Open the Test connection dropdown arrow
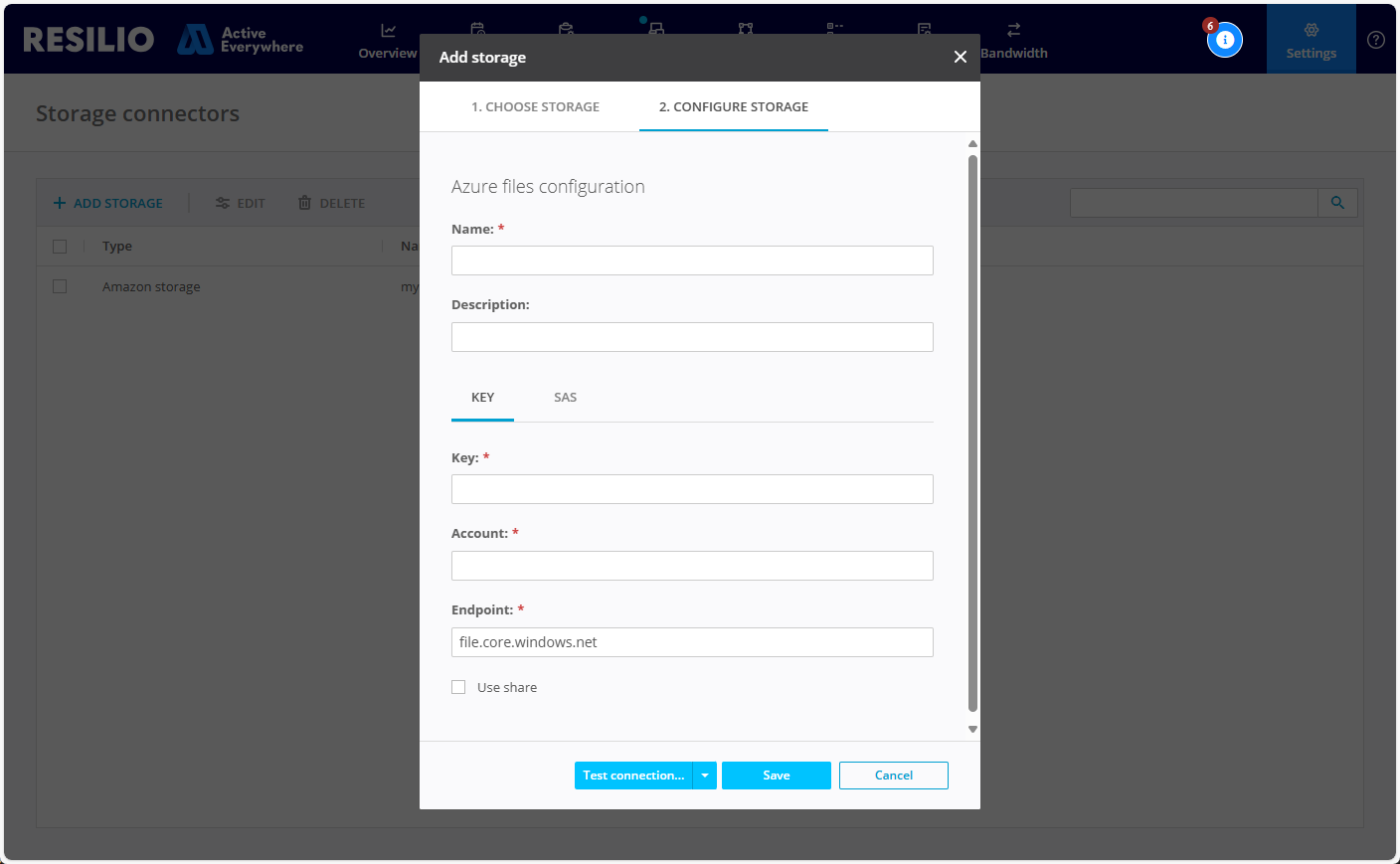The image size is (1400, 864). [x=706, y=775]
